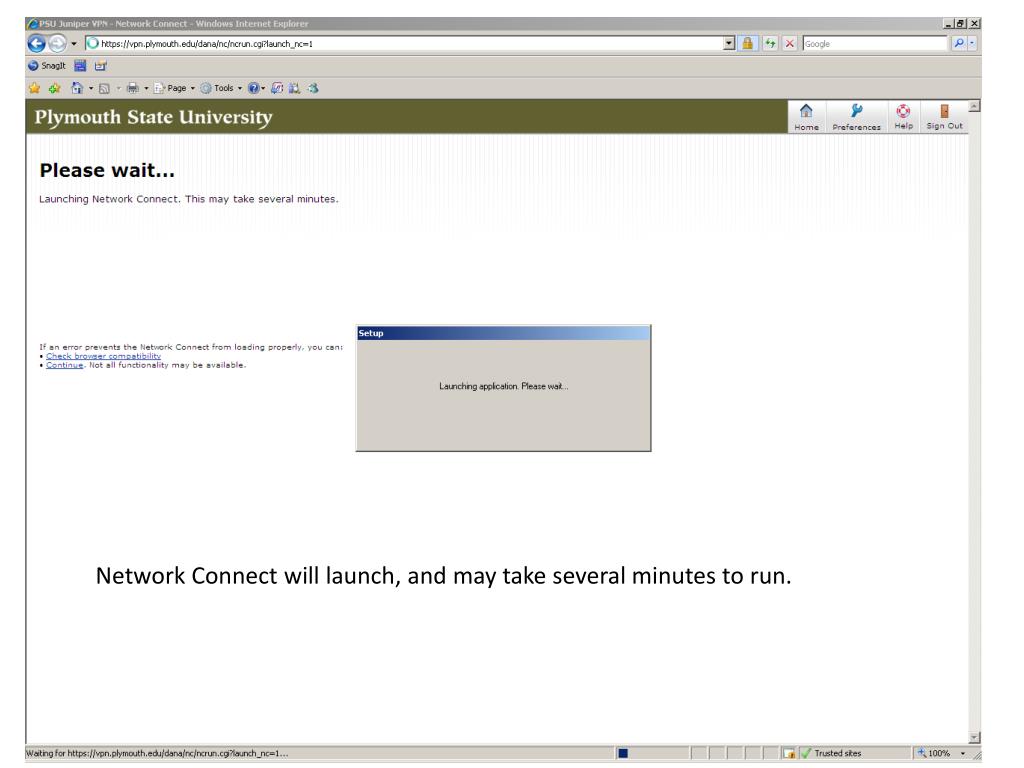The width and height of the screenshot is (1024, 768).
Task: Expand the zoom level dropdown arrow
Action: coord(963,753)
